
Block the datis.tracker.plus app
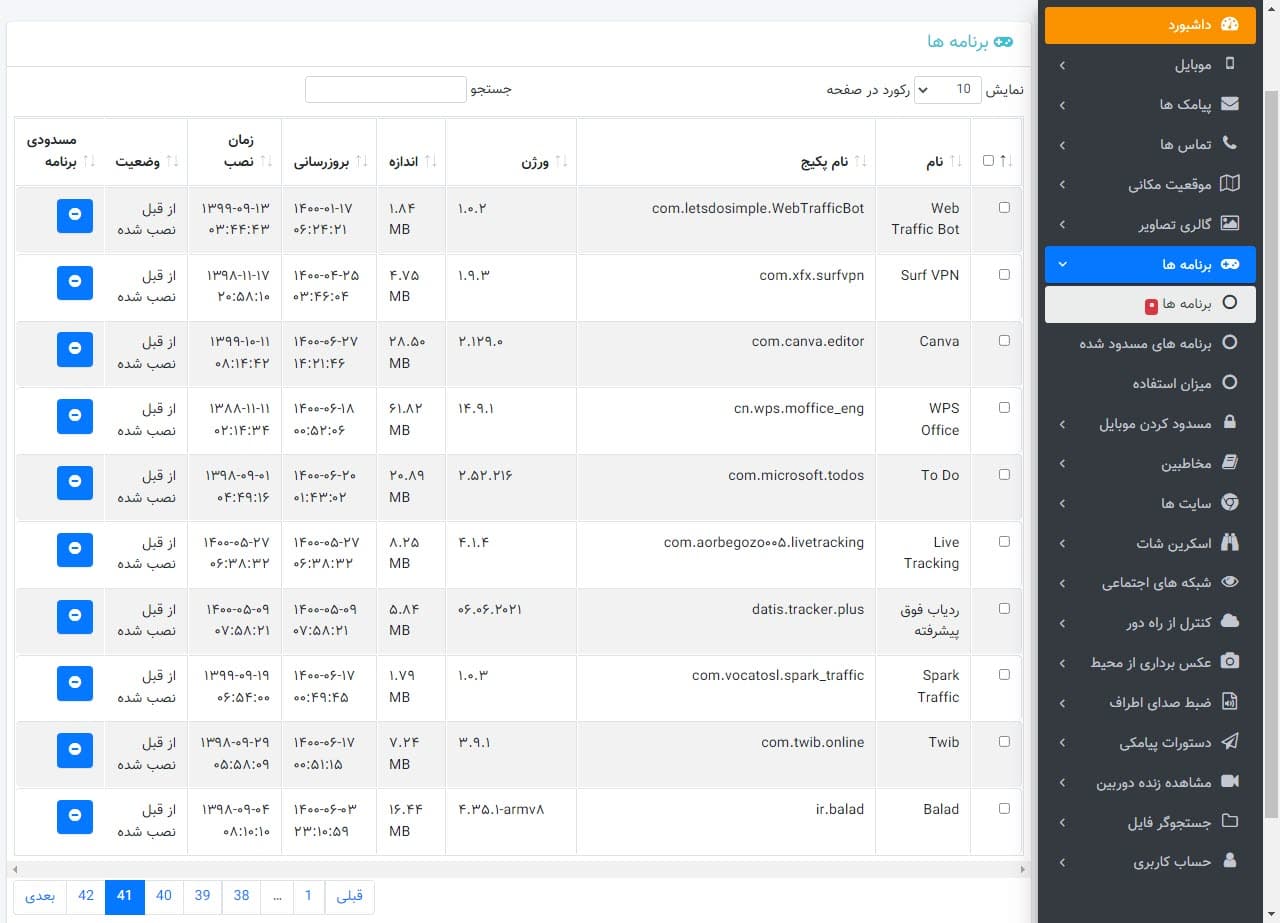(75, 616)
